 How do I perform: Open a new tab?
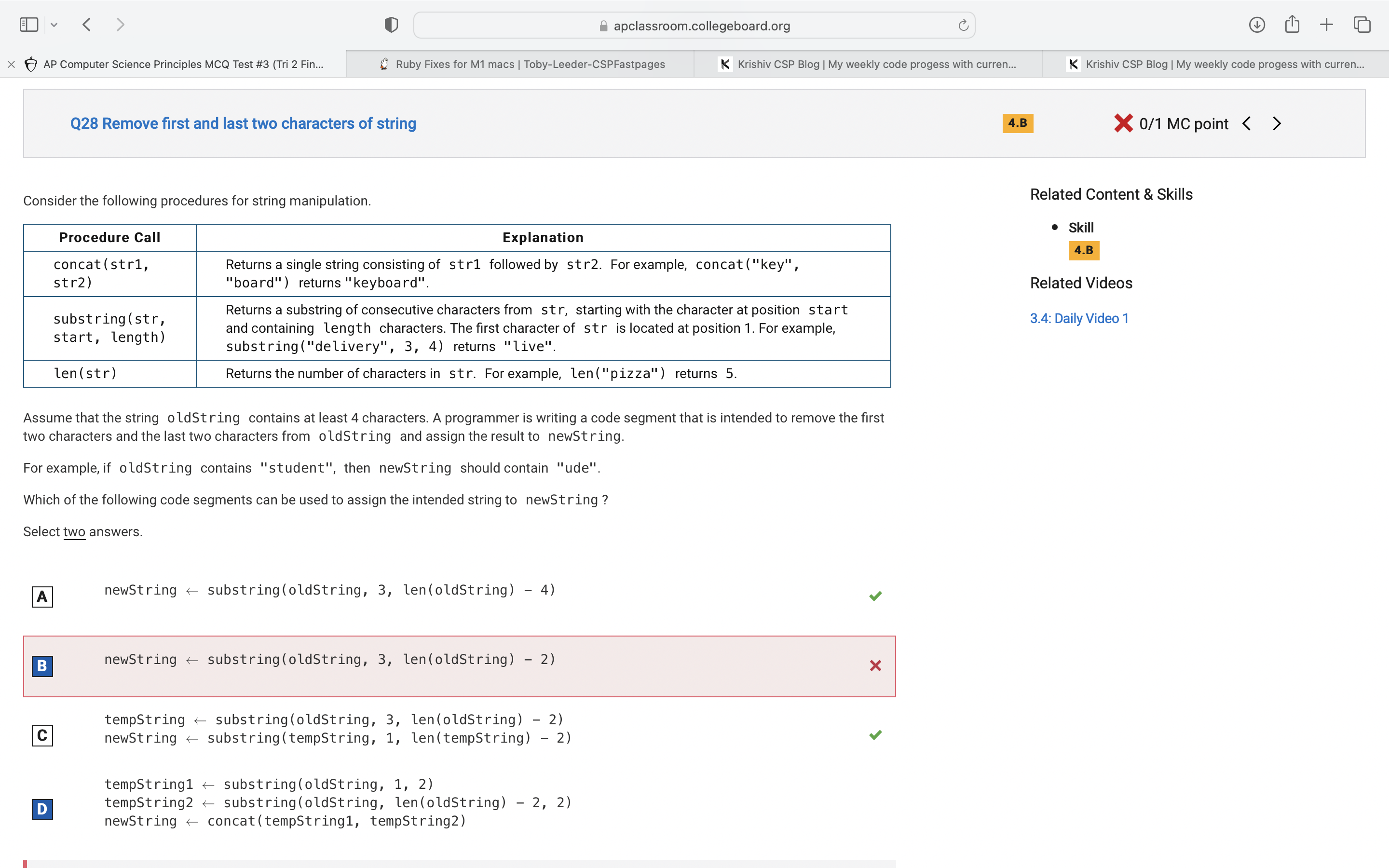click(1326, 25)
